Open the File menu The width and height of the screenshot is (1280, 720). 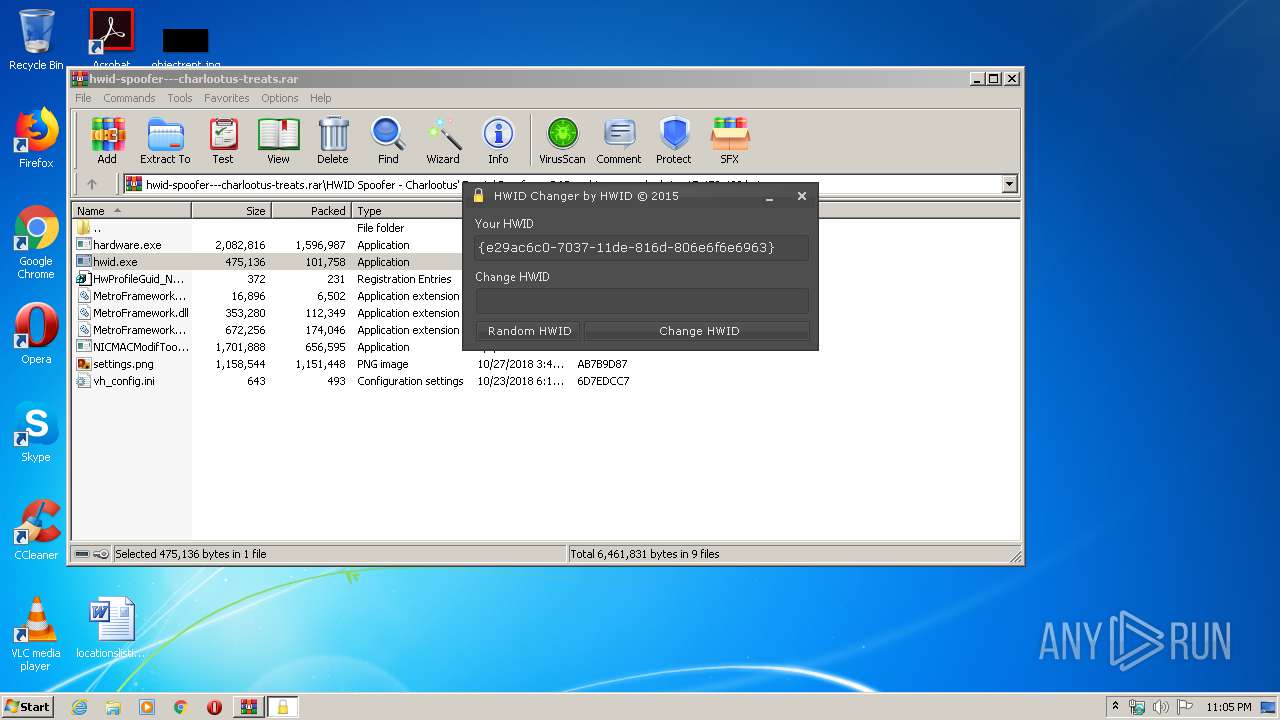click(83, 98)
